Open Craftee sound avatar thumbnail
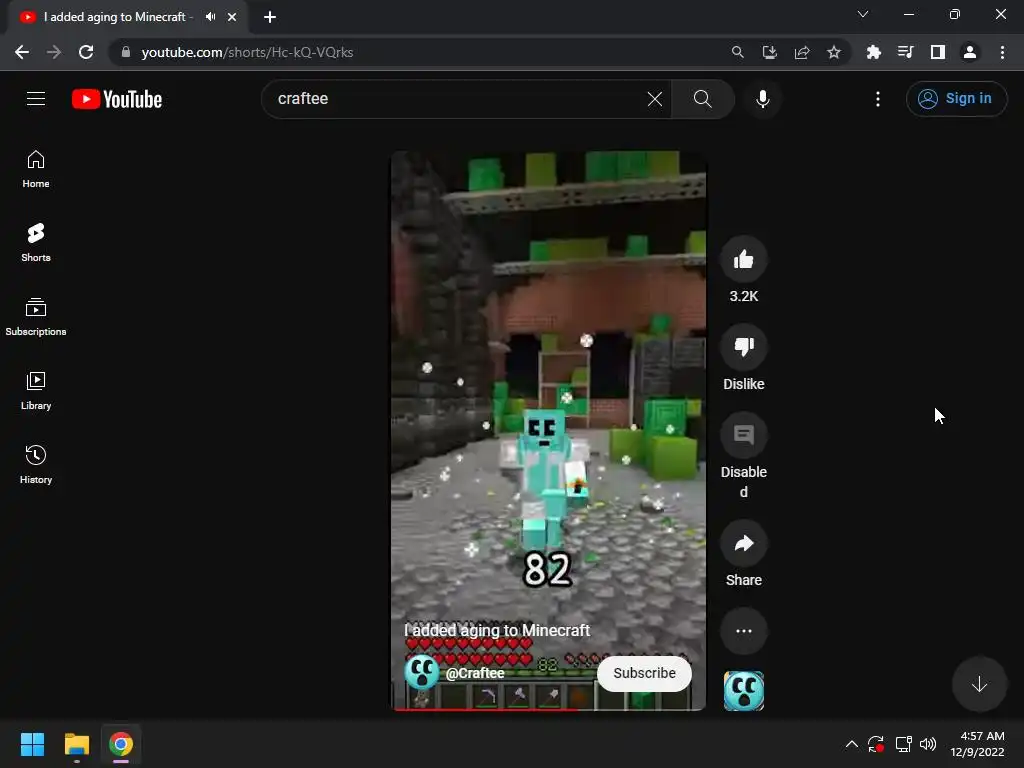The height and width of the screenshot is (768, 1024). pos(744,690)
